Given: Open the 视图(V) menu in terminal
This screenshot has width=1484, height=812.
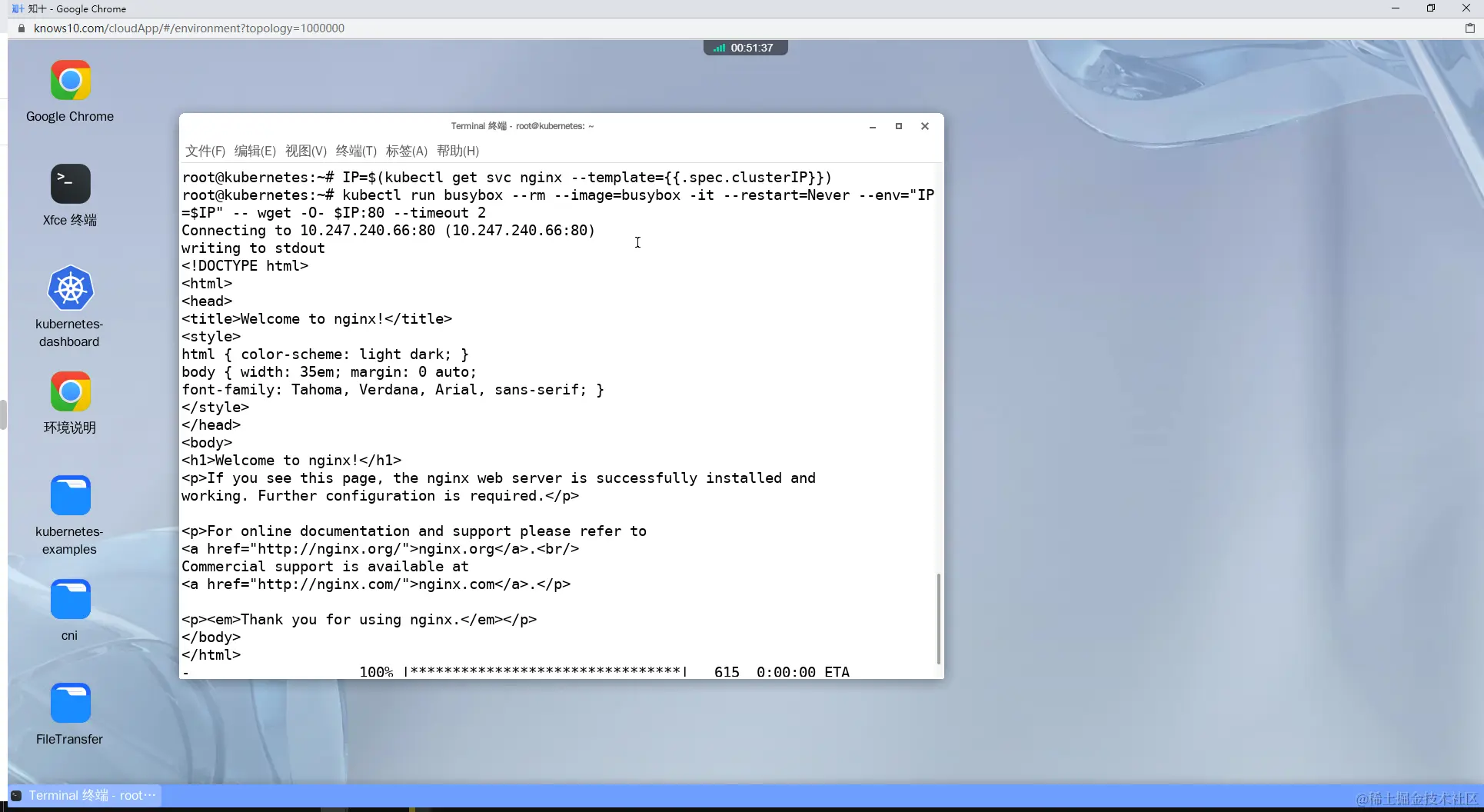Looking at the screenshot, I should coord(306,151).
